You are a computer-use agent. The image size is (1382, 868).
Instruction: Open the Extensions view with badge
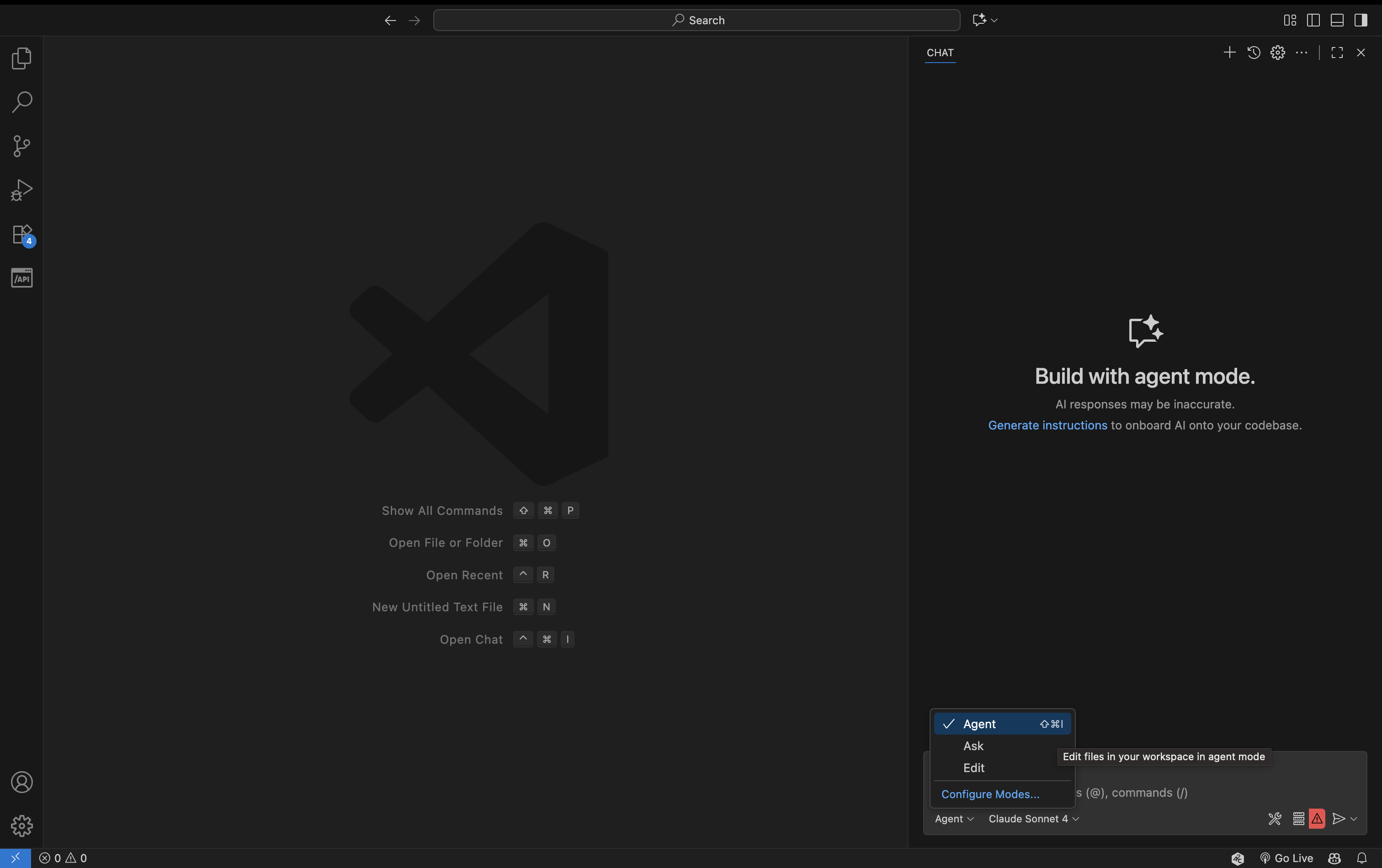(x=21, y=234)
